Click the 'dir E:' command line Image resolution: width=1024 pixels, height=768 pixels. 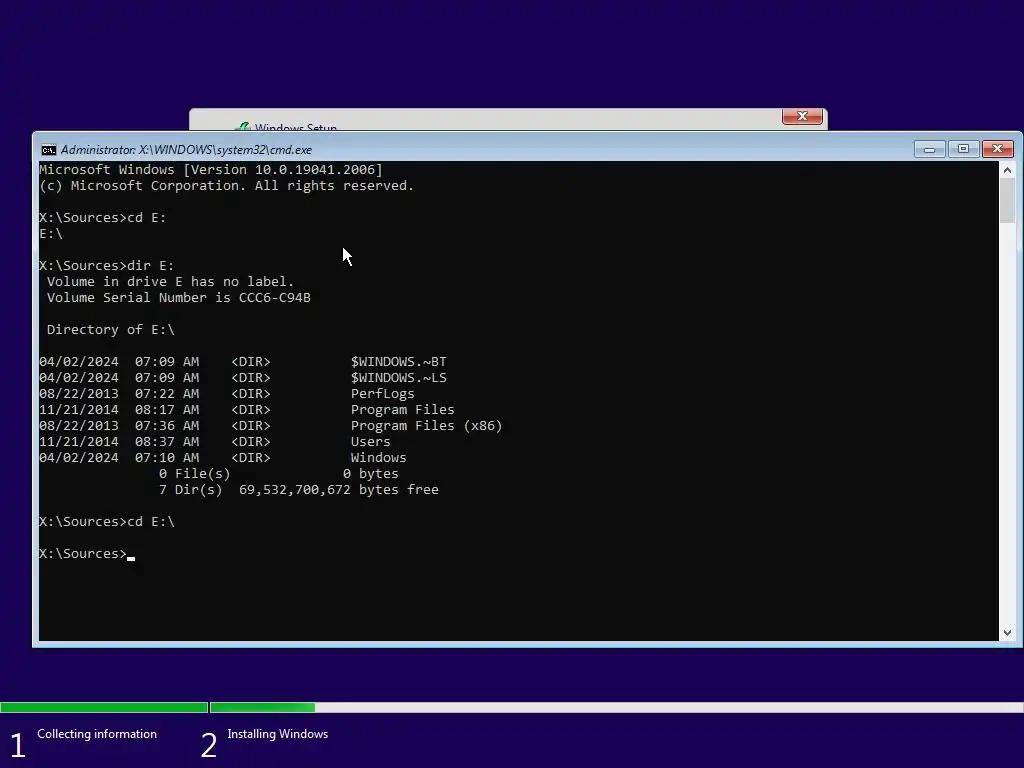(106, 266)
